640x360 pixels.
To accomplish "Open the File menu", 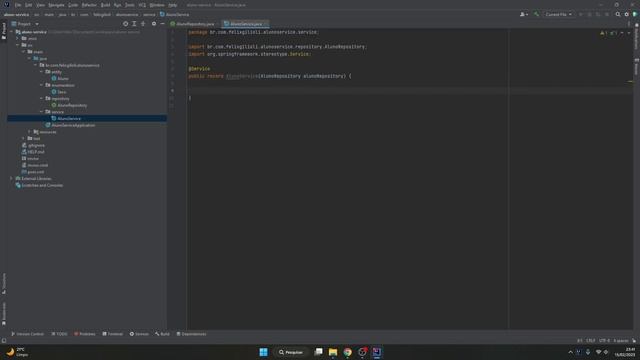I will click(x=18, y=5).
